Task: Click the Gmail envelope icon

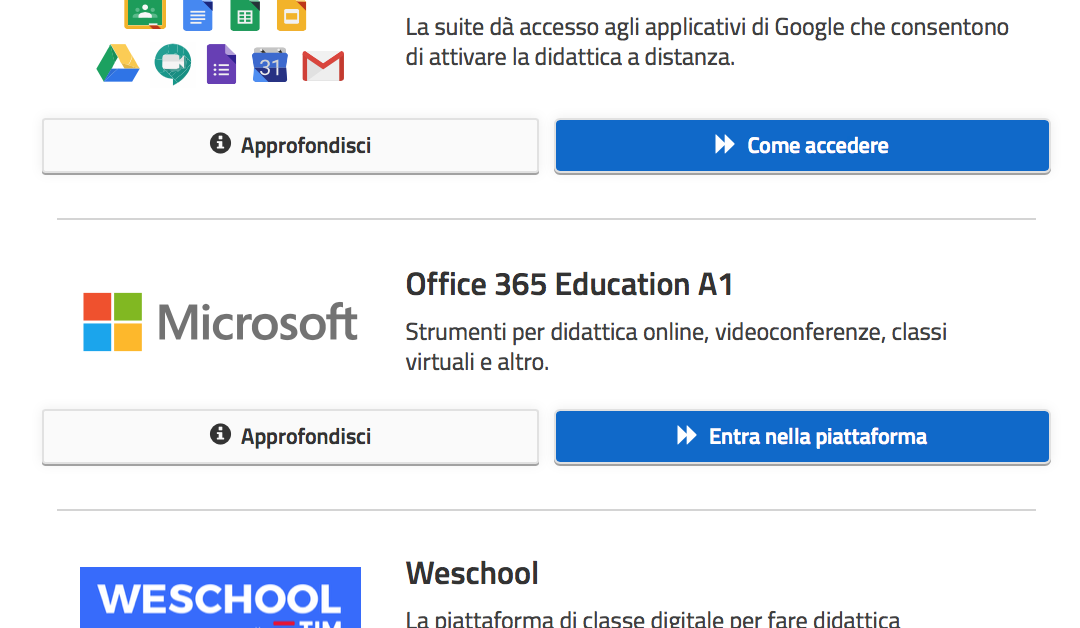Action: click(323, 66)
